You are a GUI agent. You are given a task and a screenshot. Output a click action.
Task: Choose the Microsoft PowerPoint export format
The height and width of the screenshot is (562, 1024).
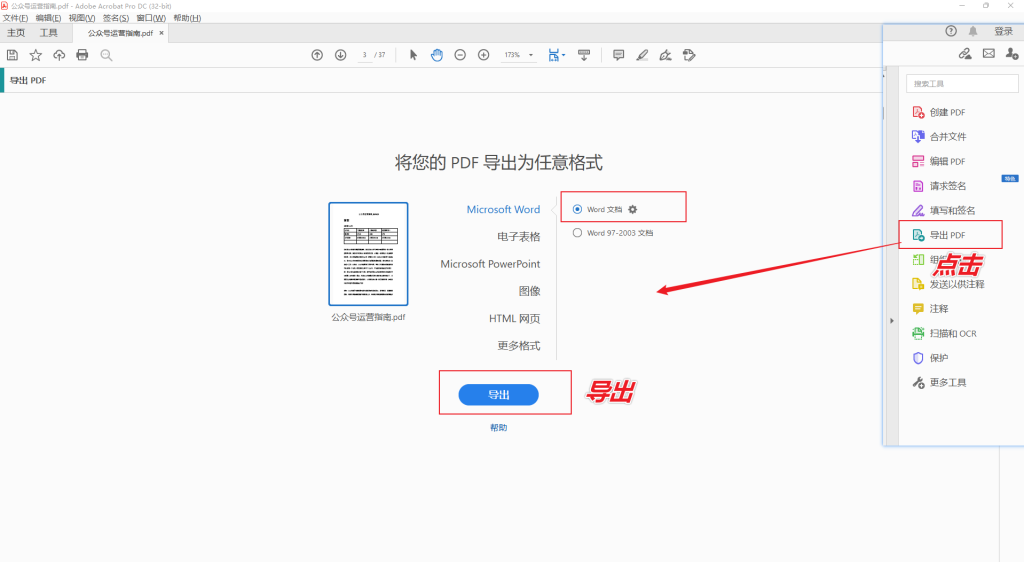coord(490,264)
